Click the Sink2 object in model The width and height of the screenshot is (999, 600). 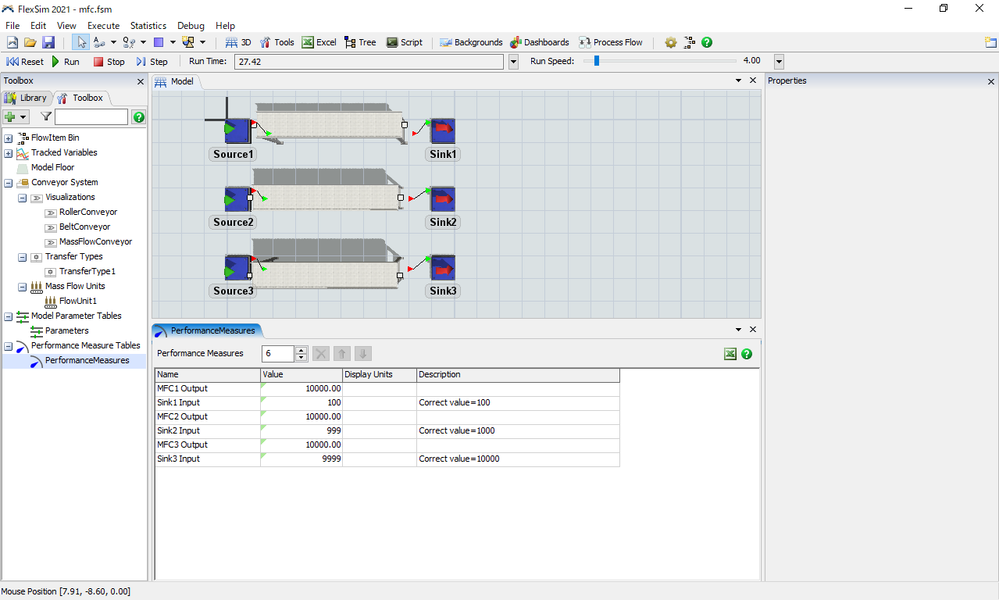click(442, 199)
